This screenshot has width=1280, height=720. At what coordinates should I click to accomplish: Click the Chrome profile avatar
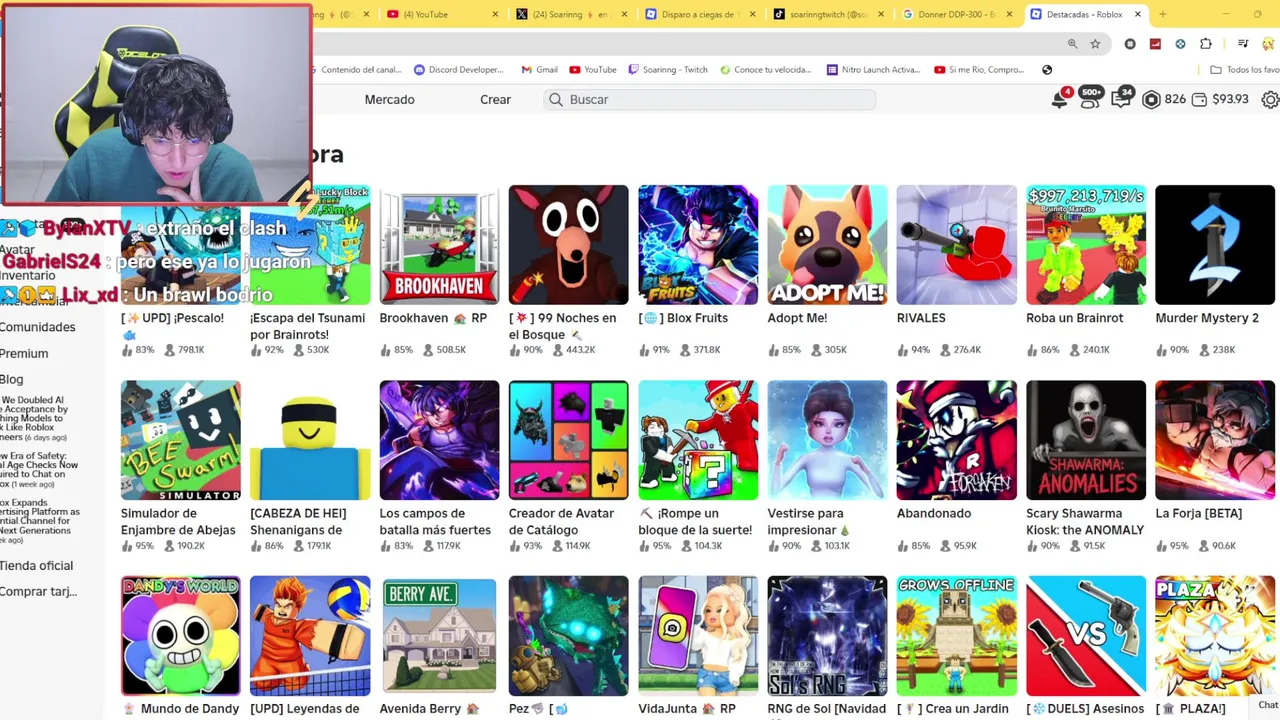click(1269, 44)
